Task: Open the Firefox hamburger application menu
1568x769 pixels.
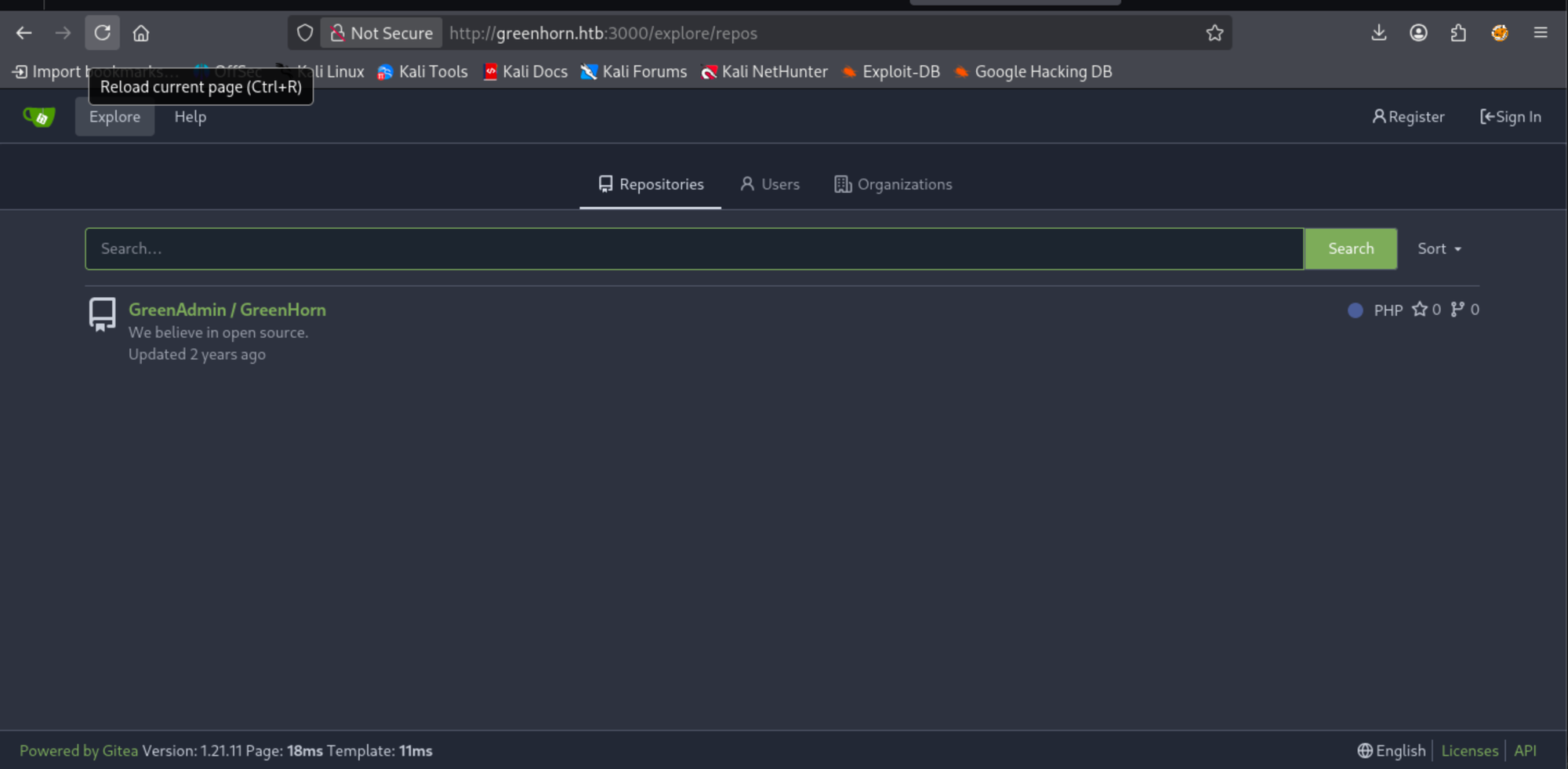Action: click(1541, 33)
